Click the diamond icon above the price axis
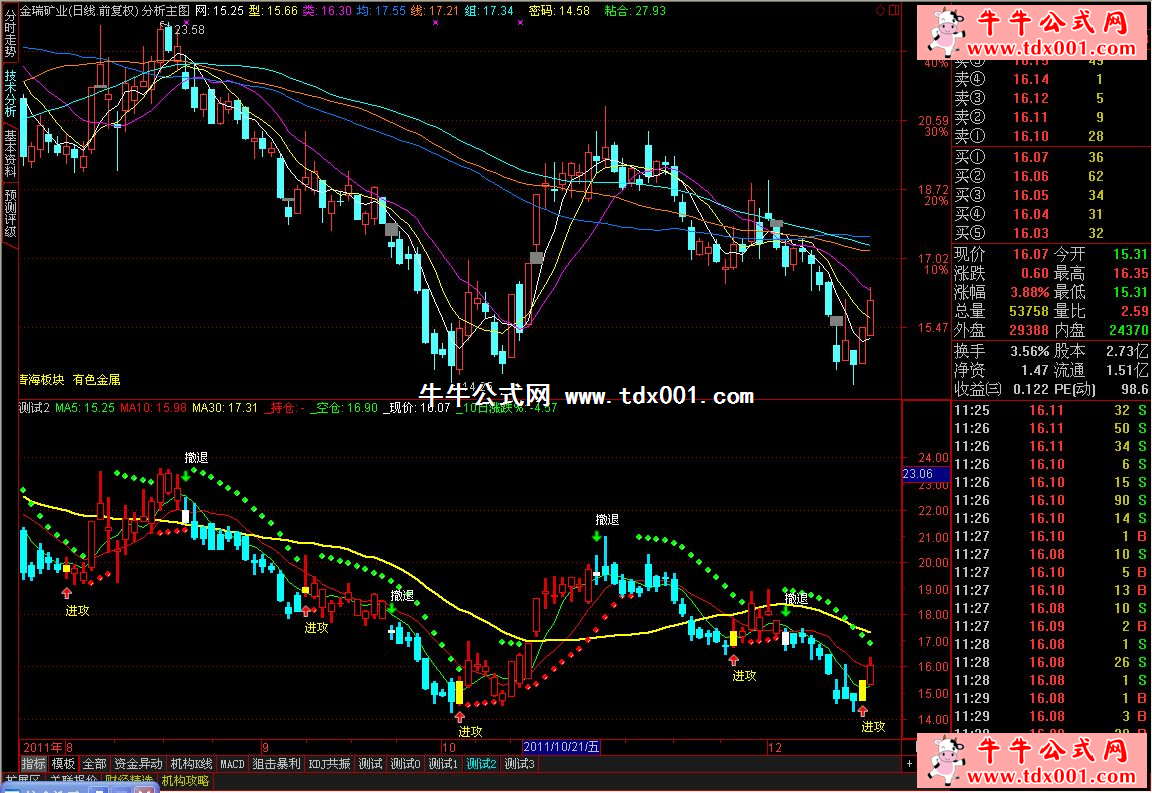 pyautogui.click(x=880, y=10)
